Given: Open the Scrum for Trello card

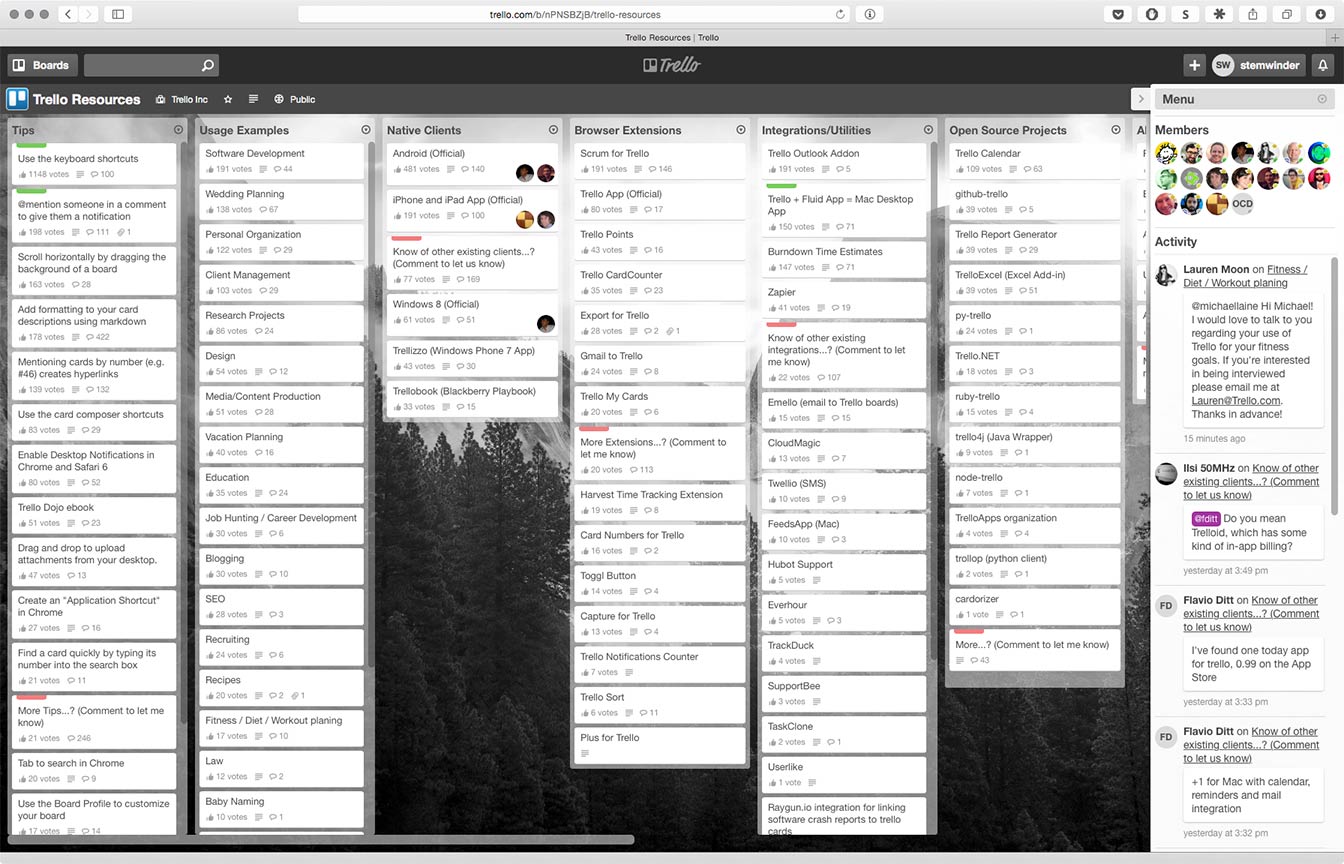Looking at the screenshot, I should (x=660, y=161).
